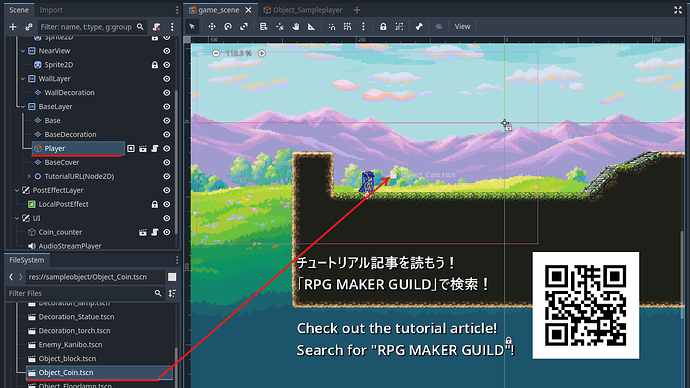Choose the Scale Mode tool
This screenshot has width=690, height=388.
tap(244, 26)
